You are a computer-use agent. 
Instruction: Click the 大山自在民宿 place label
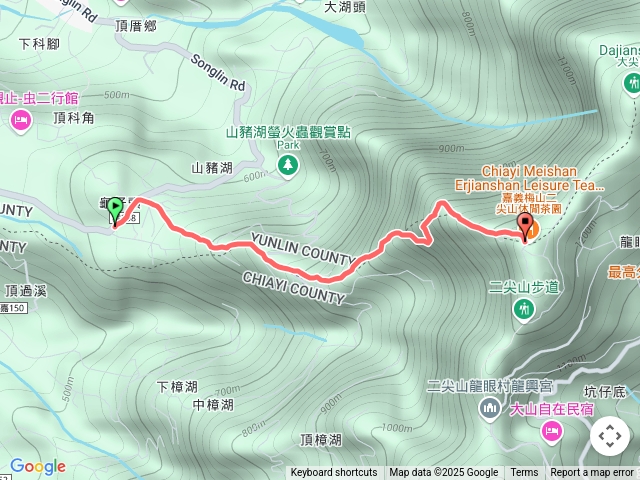click(551, 409)
